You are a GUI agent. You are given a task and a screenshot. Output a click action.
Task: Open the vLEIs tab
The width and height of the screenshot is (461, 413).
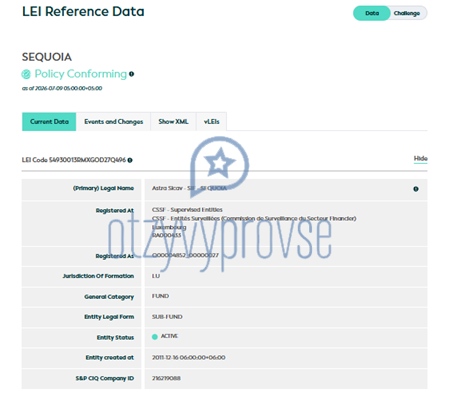(x=212, y=122)
